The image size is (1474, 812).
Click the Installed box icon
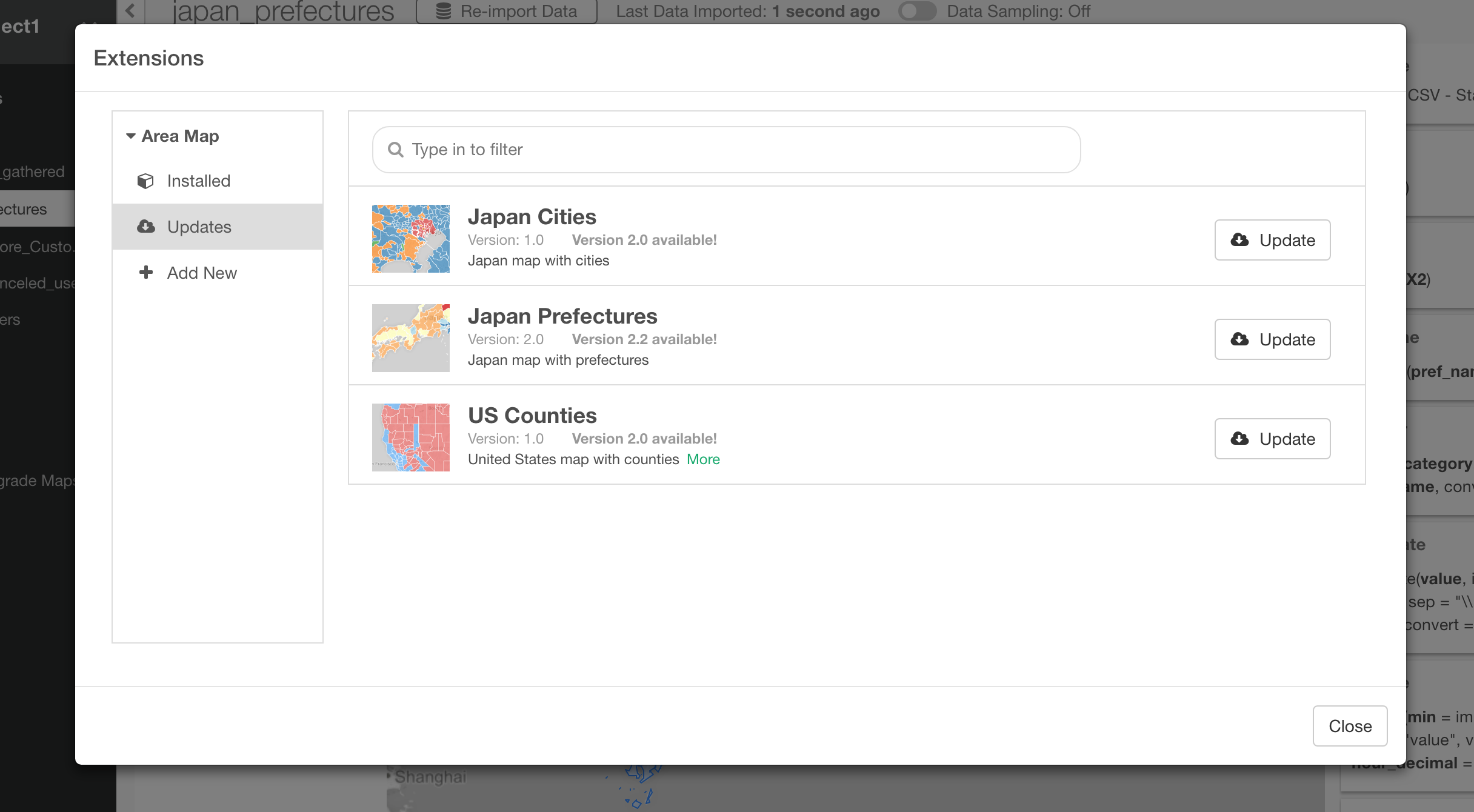[145, 181]
